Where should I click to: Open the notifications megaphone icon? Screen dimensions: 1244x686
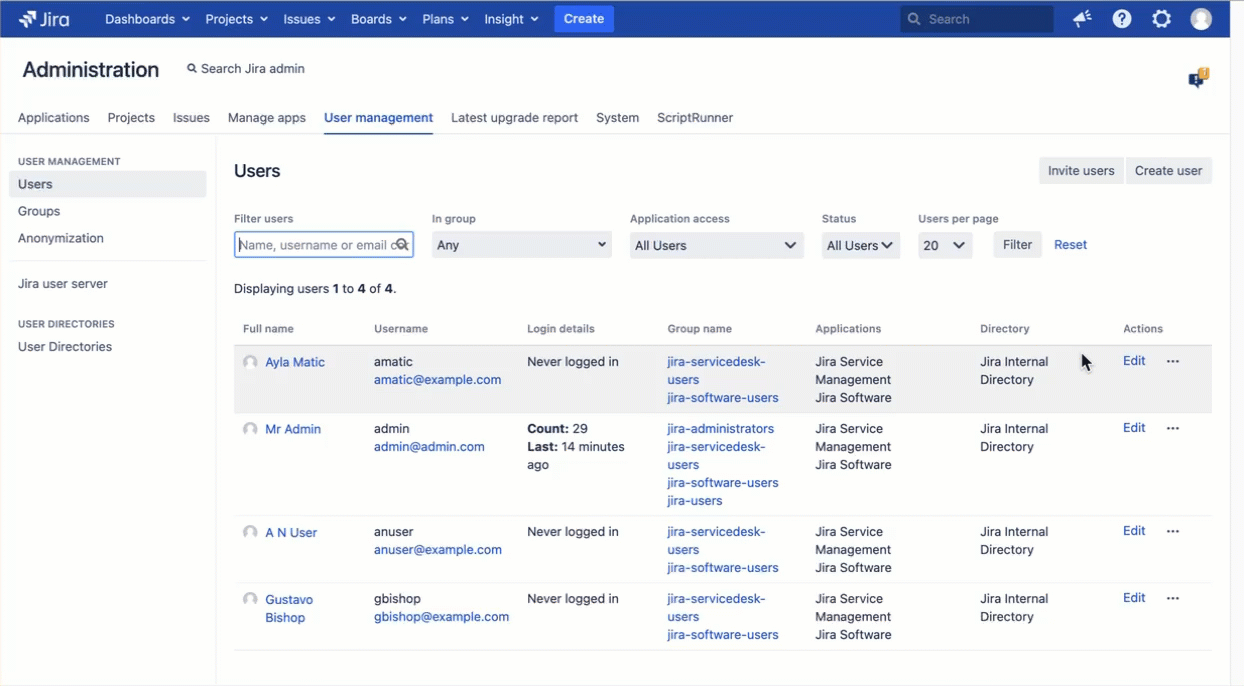1082,19
